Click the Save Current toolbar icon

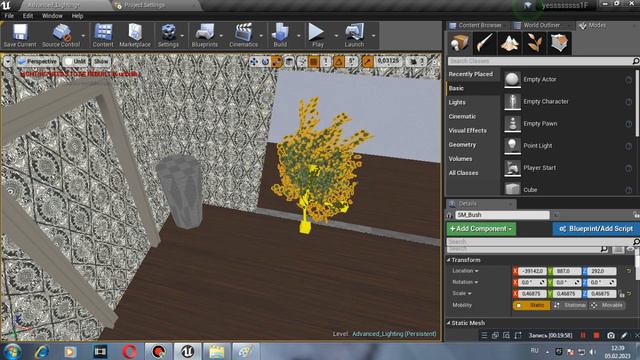[x=20, y=35]
